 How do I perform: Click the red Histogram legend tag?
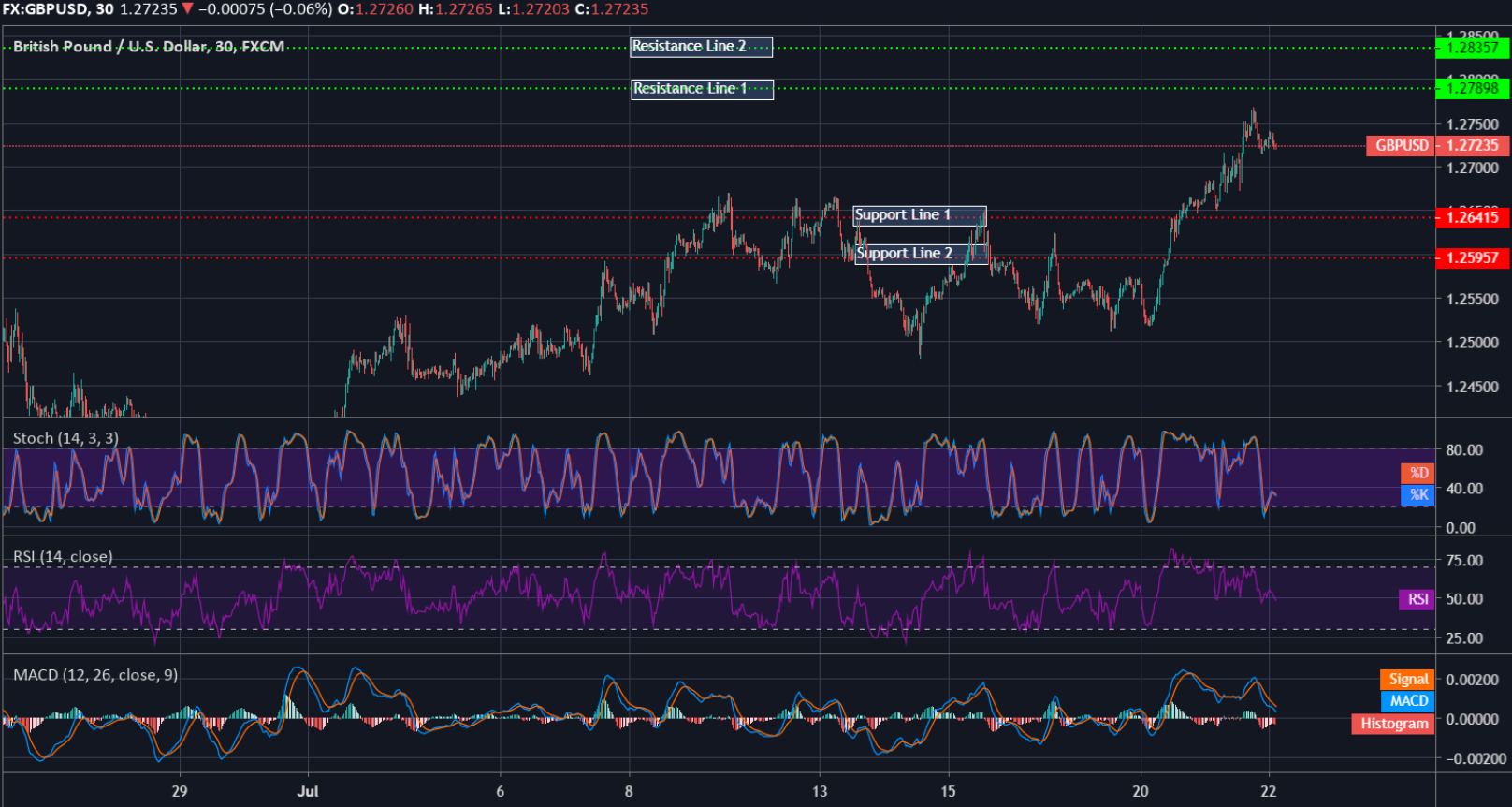tap(1393, 724)
